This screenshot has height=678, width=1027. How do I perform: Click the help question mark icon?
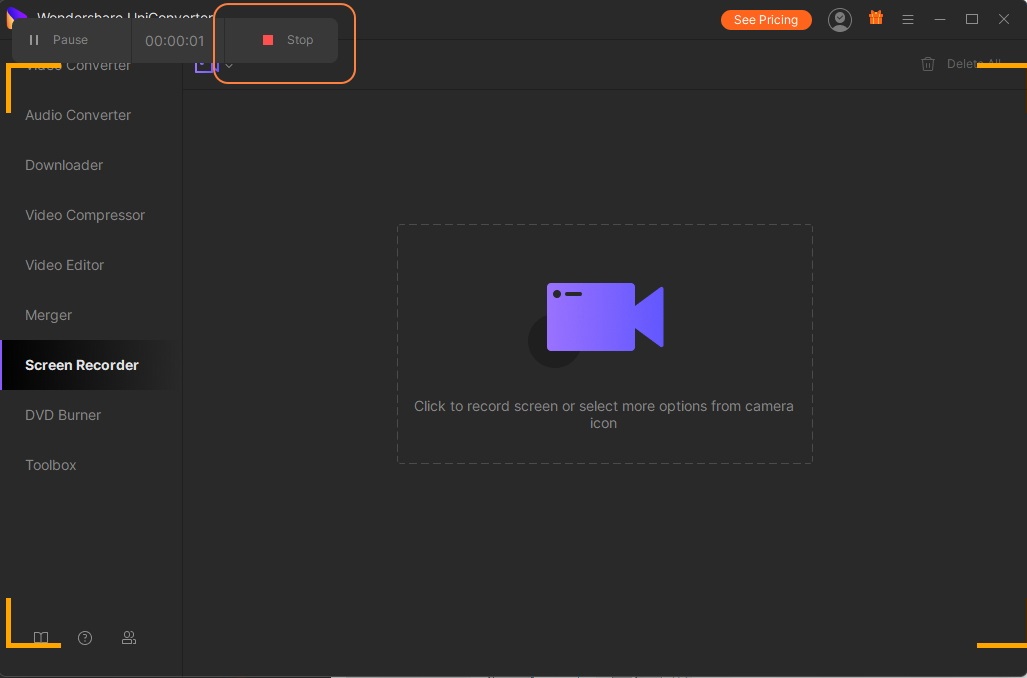tap(85, 638)
